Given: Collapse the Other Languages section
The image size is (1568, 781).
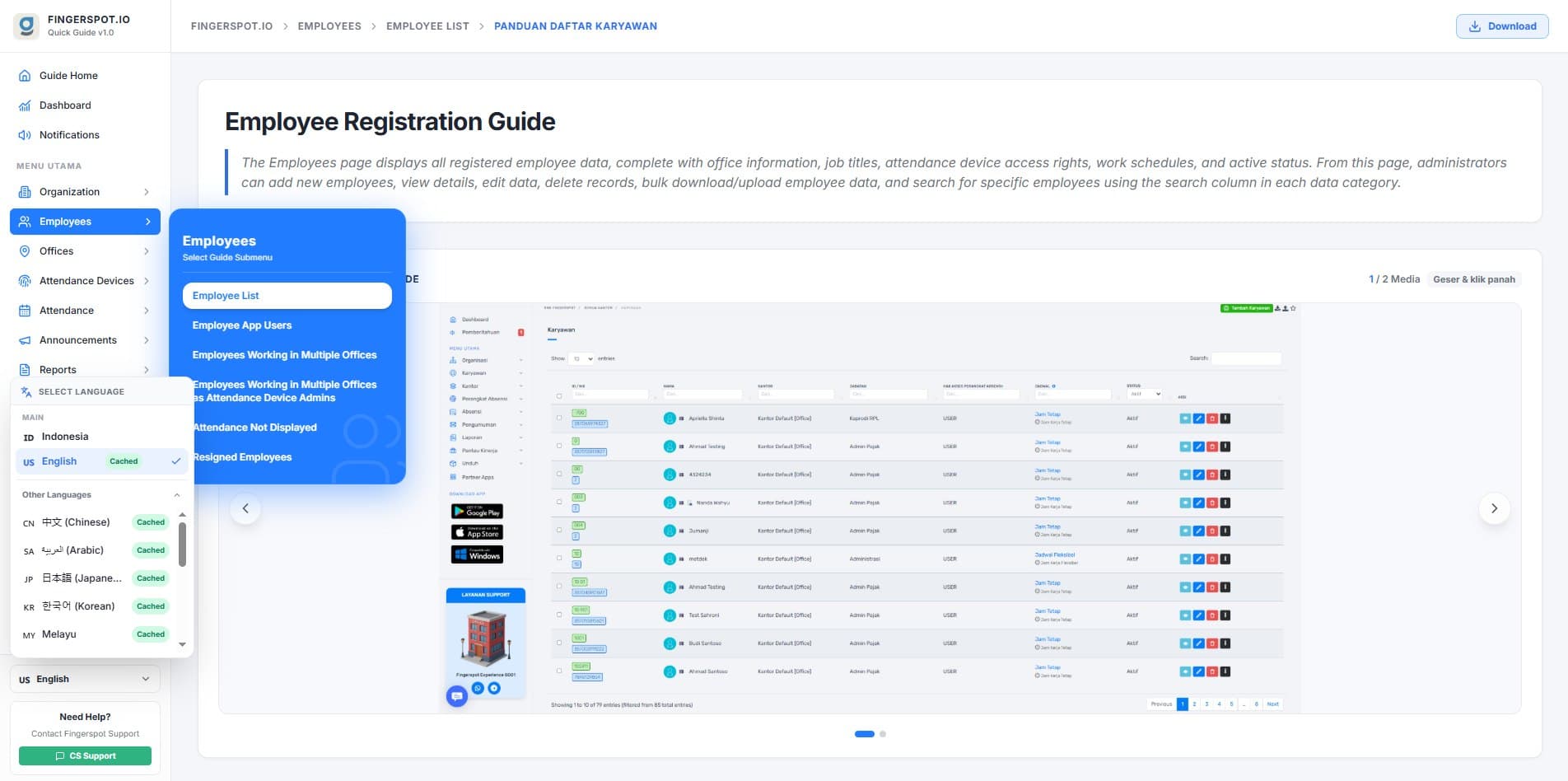Looking at the screenshot, I should click(x=101, y=495).
